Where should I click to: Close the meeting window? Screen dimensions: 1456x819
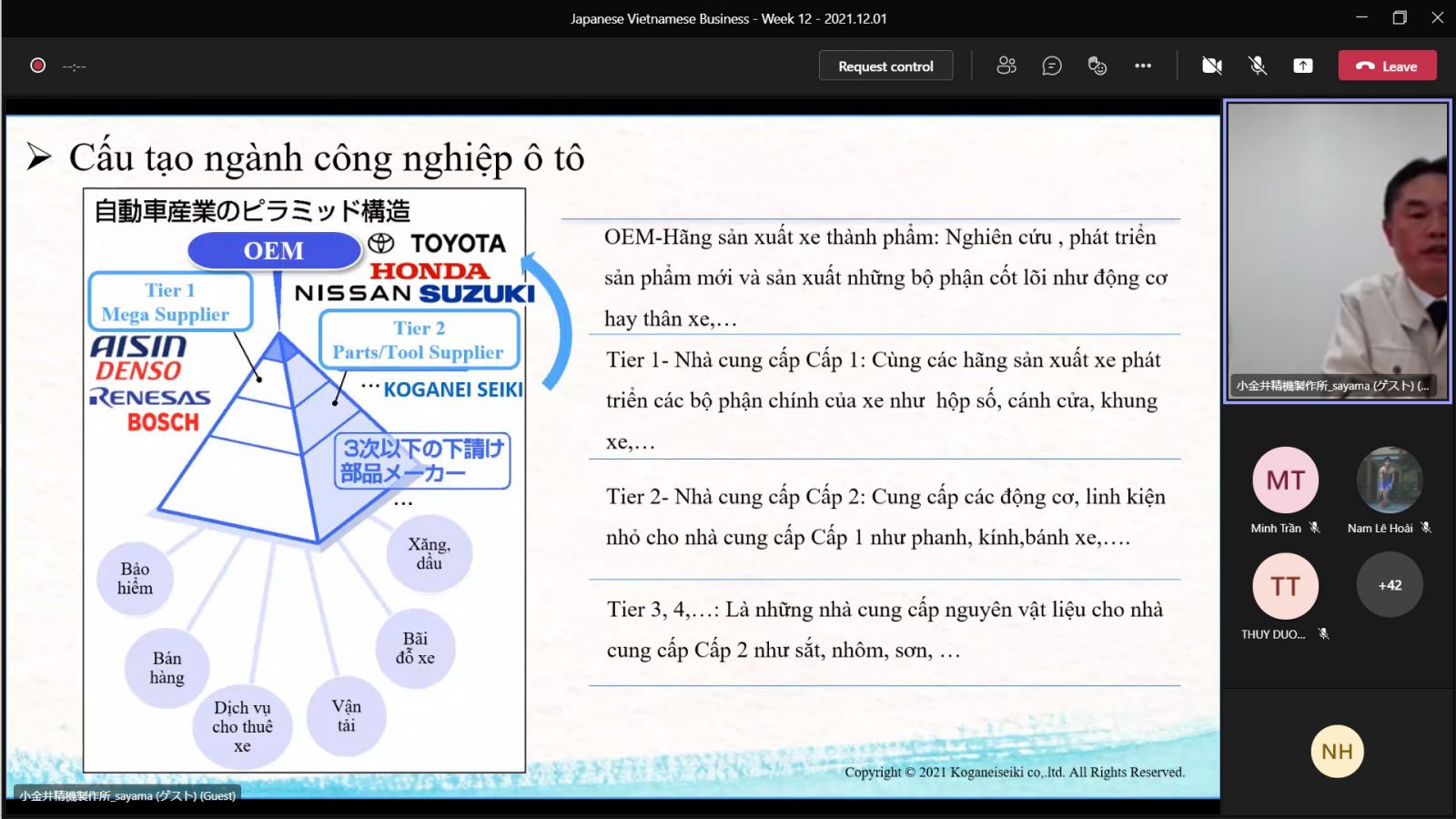(x=1438, y=17)
